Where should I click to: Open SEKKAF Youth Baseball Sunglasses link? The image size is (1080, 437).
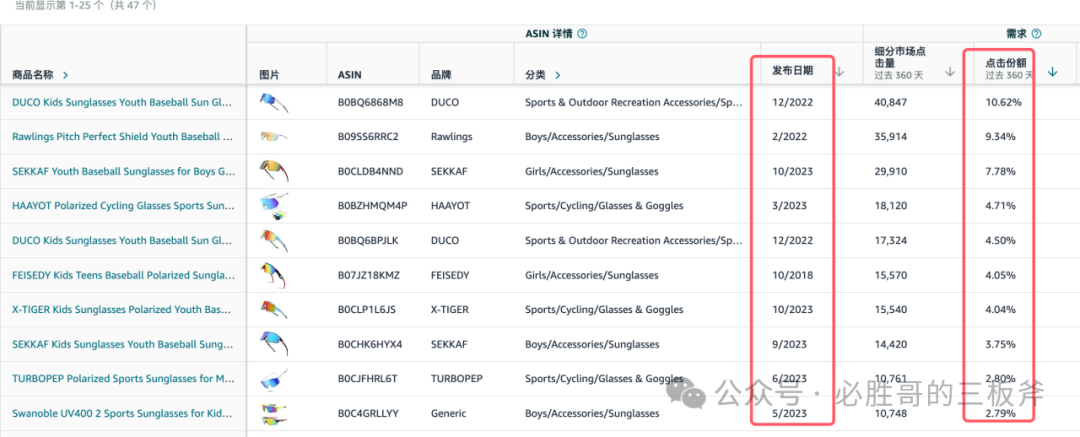tap(123, 171)
